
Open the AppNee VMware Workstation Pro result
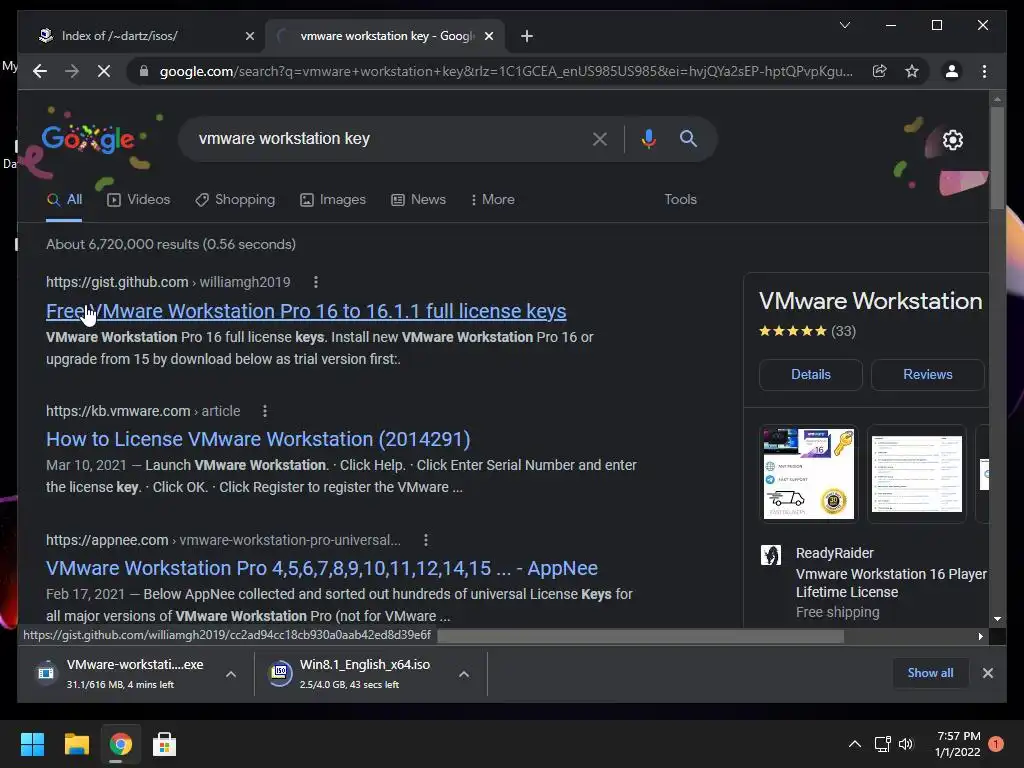click(321, 568)
